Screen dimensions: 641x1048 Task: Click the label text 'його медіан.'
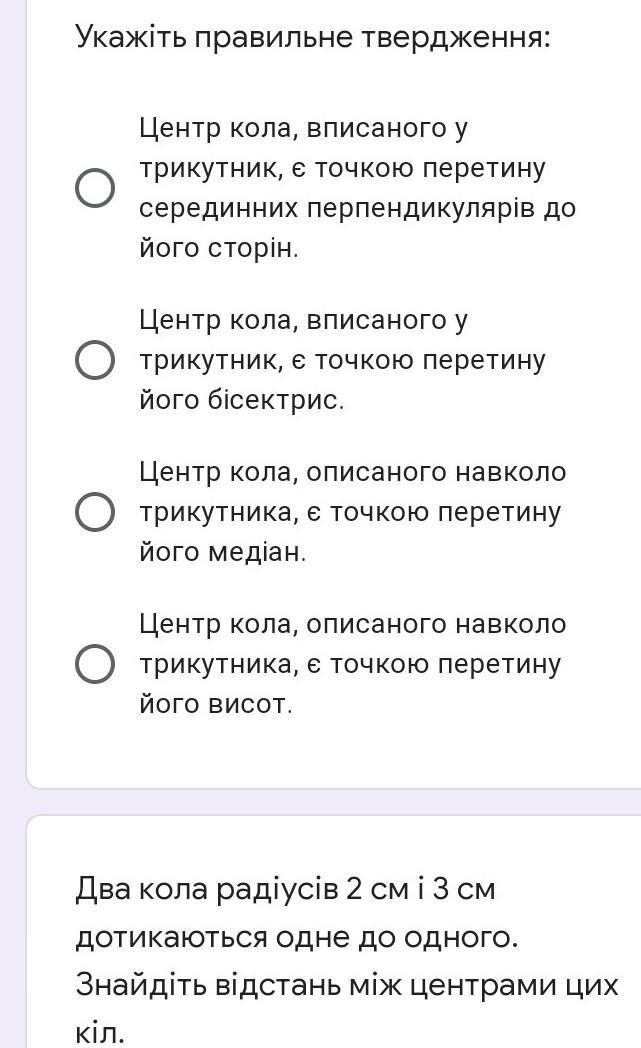pos(222,552)
